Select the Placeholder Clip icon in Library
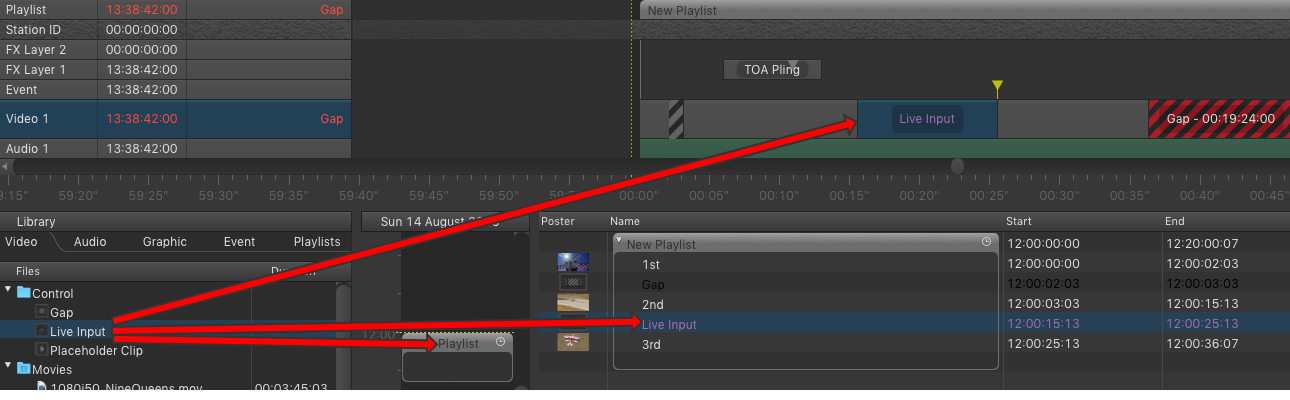Screen dimensions: 1290x400 (41, 350)
